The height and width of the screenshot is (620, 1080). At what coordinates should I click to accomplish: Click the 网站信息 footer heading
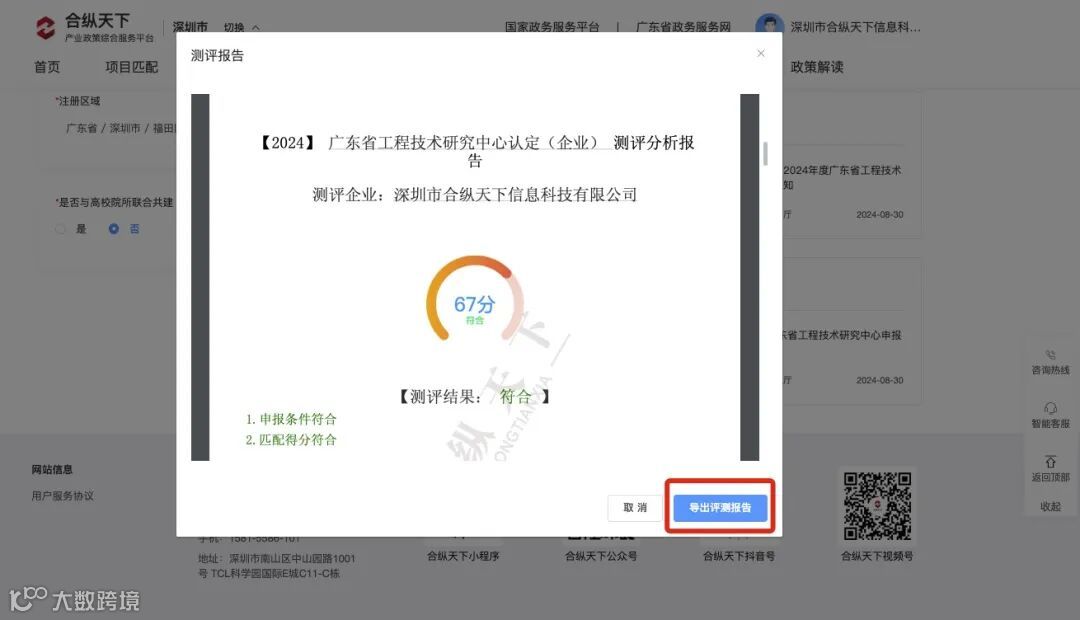coord(52,469)
